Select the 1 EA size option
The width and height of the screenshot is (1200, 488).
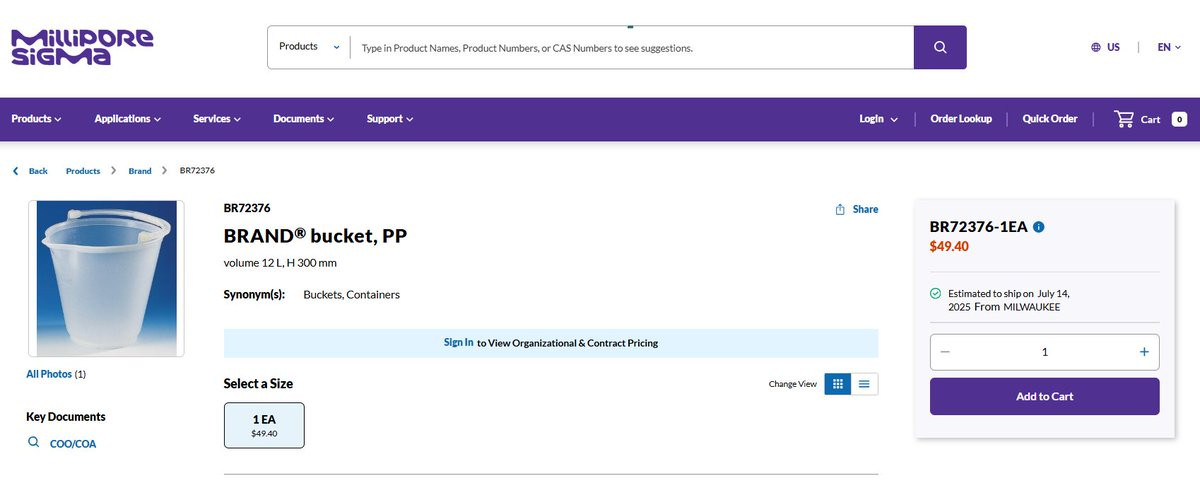264,425
